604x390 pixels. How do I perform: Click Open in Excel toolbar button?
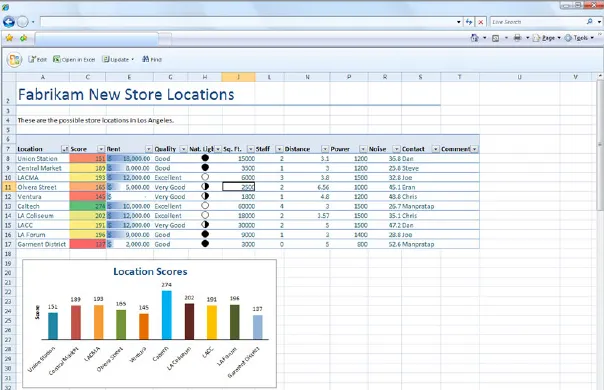pyautogui.click(x=74, y=59)
